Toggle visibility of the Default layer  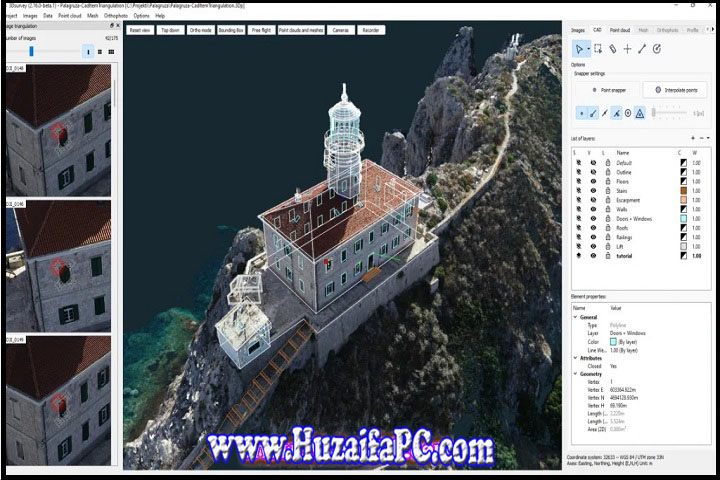[593, 163]
